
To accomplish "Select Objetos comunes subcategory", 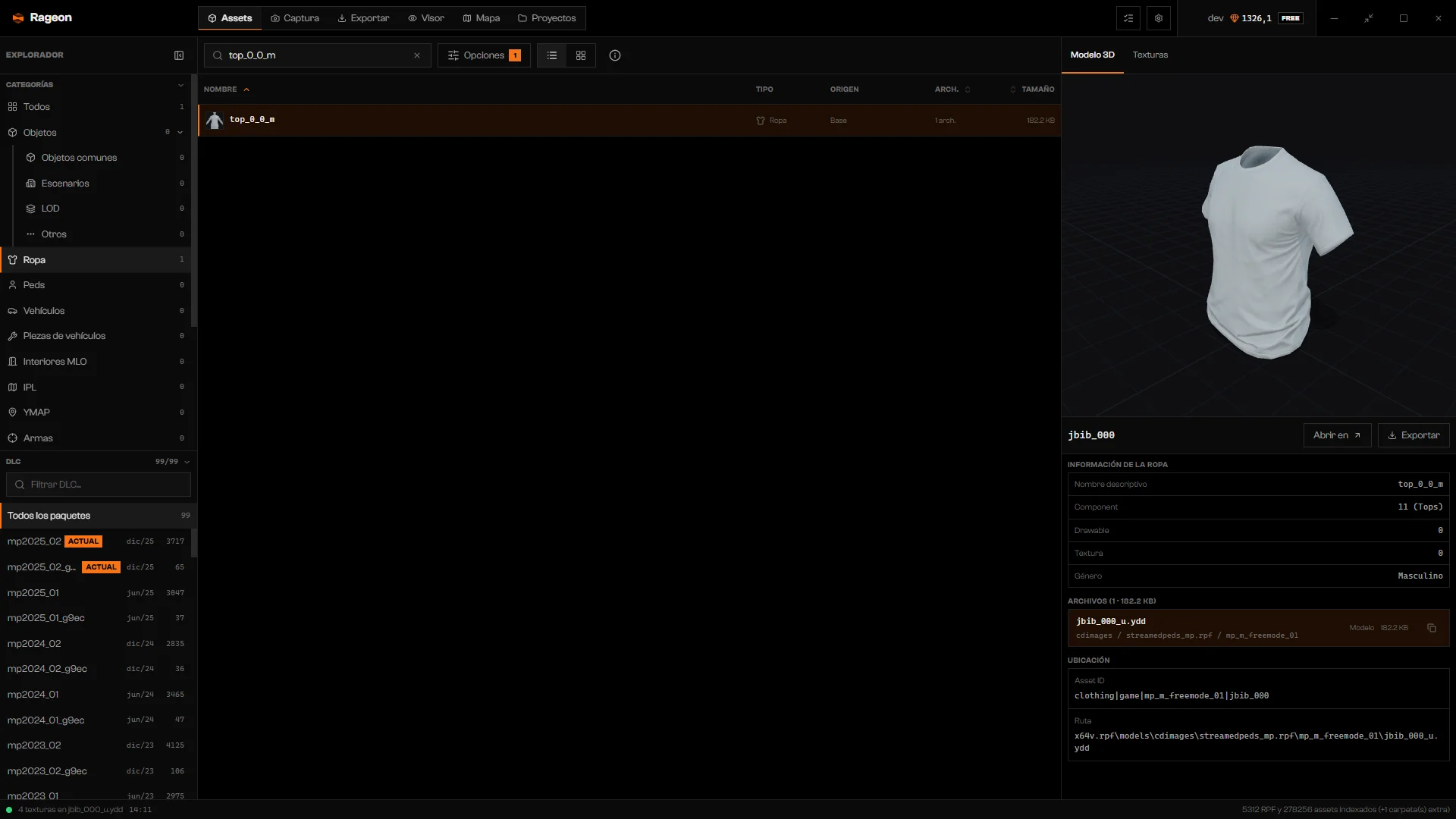I will [x=105, y=158].
